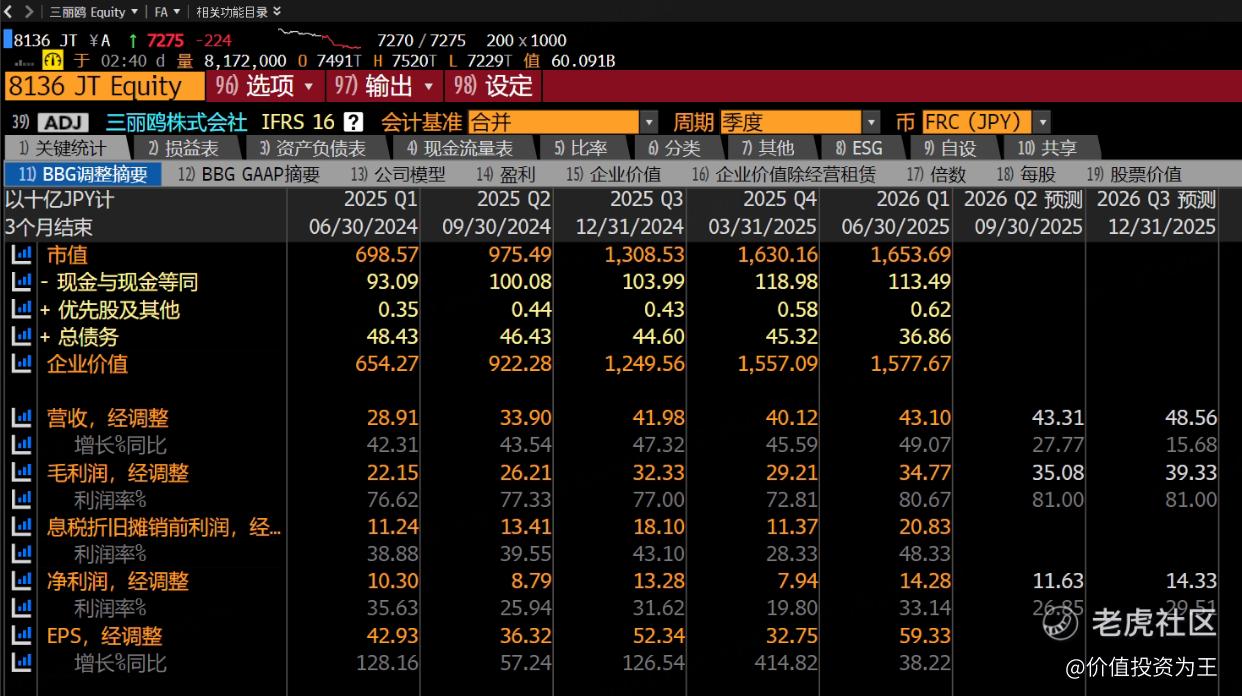
Task: Click chart icon next to EPS, 经调整
Action: click(x=21, y=636)
